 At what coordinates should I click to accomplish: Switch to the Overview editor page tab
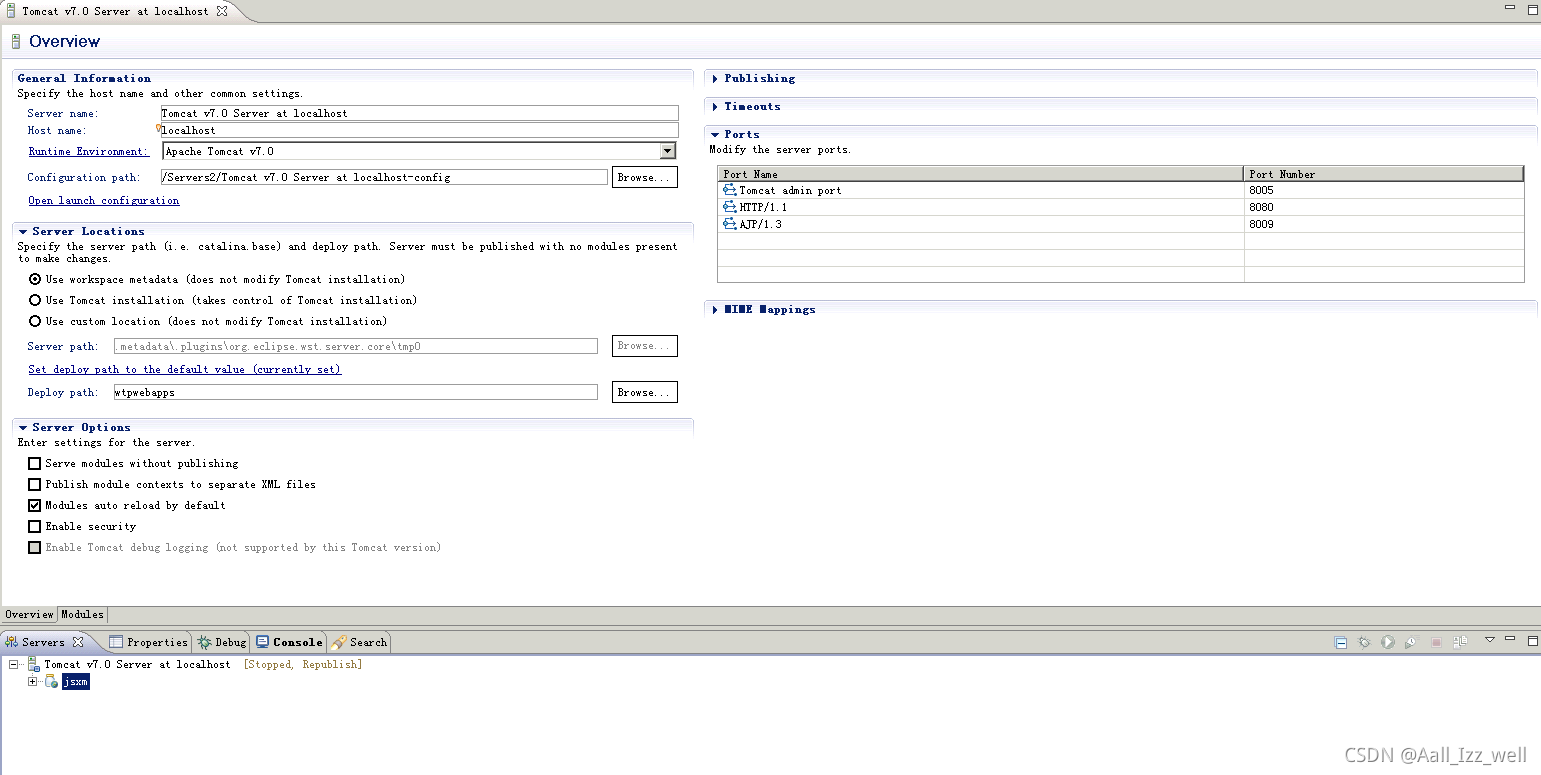[x=29, y=614]
